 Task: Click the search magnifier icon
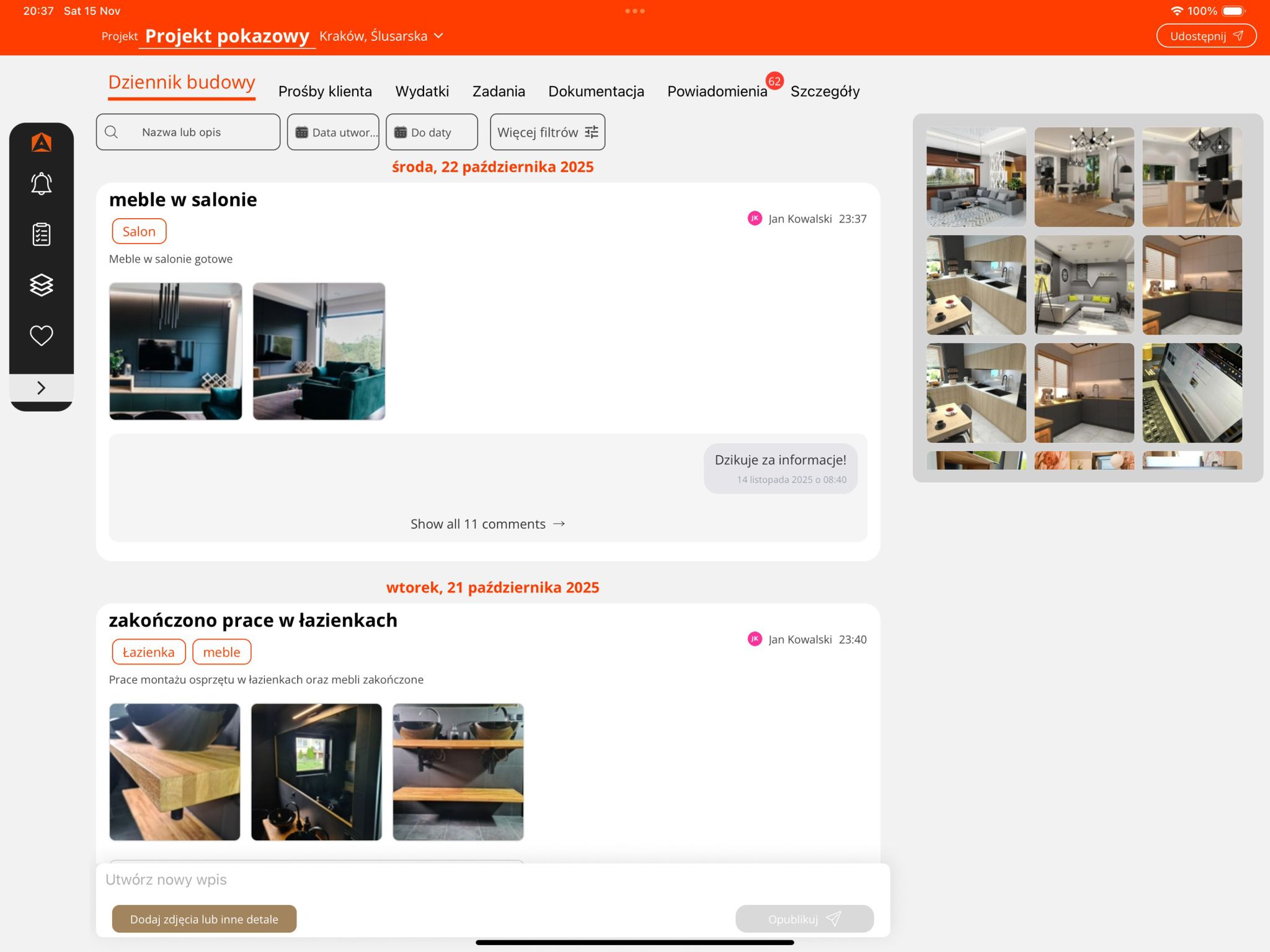point(112,132)
